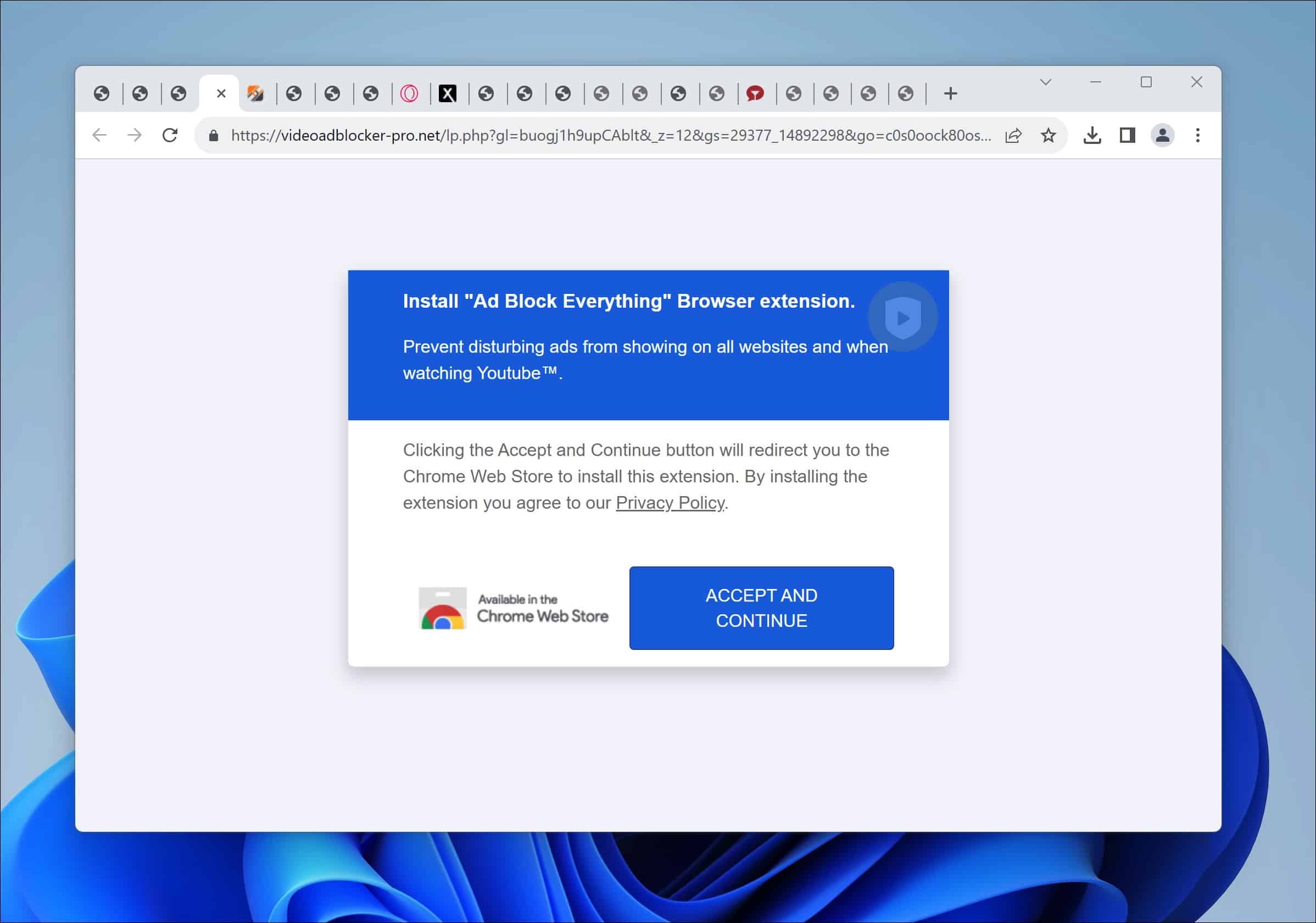Close the active tab
1316x923 pixels.
coord(221,93)
